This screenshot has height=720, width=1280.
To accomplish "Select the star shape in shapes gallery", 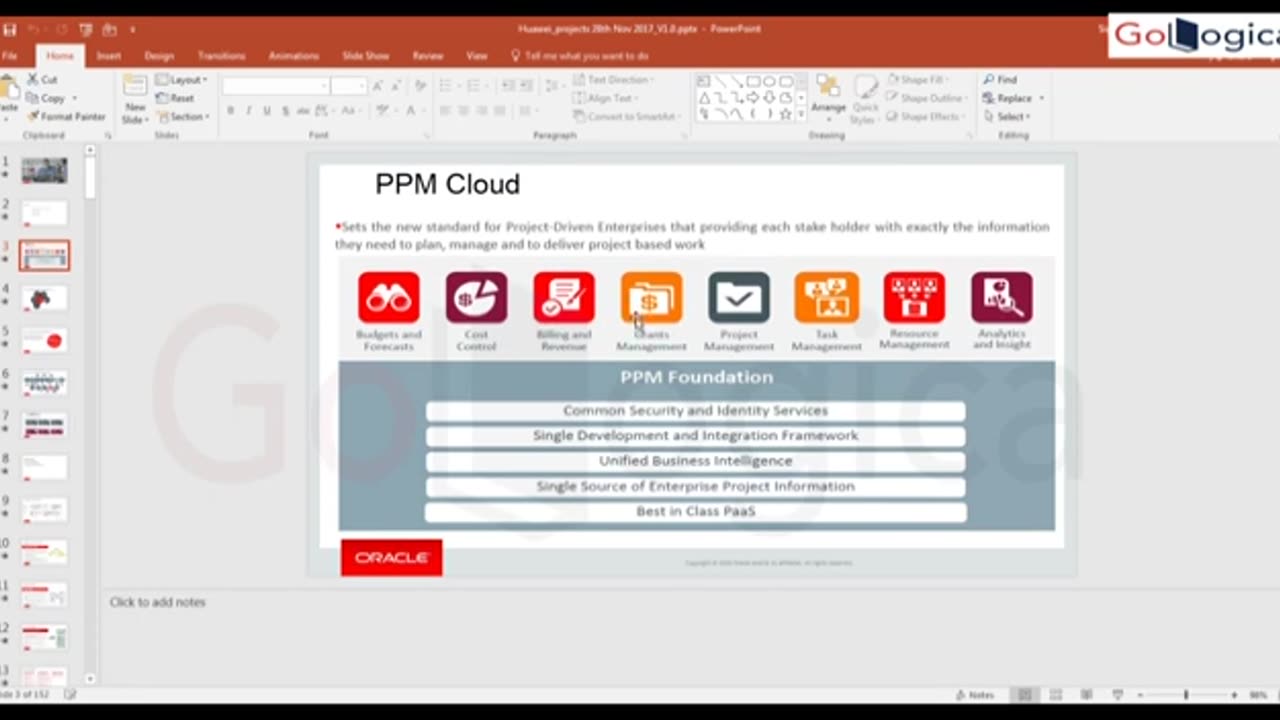I will (785, 114).
